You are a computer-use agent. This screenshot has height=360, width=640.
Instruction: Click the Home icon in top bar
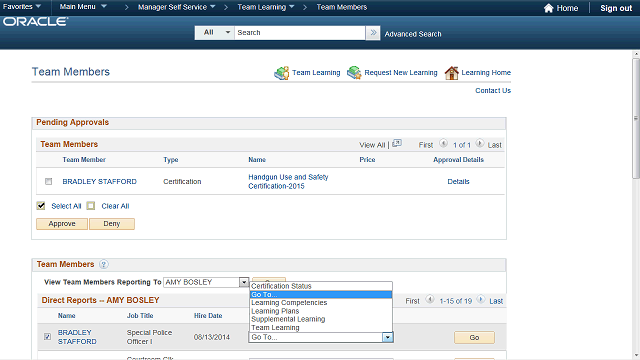[x=548, y=8]
